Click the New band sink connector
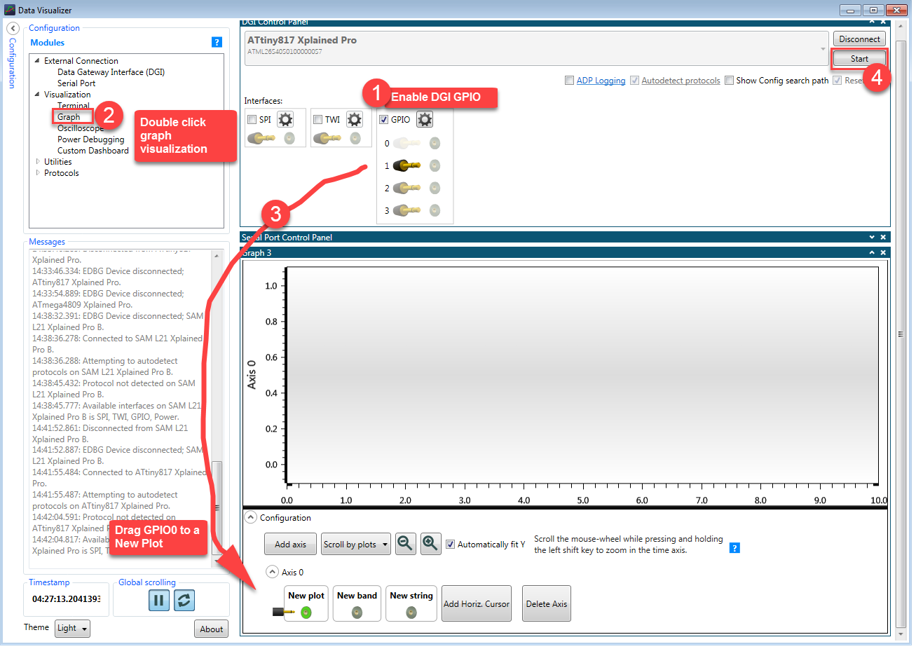 click(x=357, y=612)
